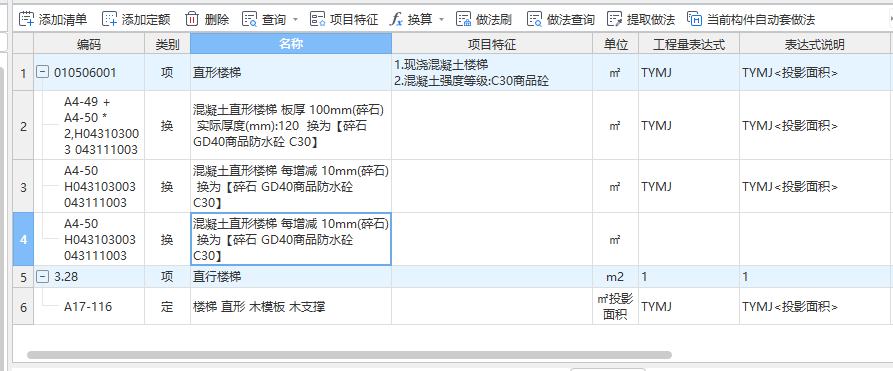893x371 pixels.
Task: Click the 添加清单 icon
Action: pos(26,19)
